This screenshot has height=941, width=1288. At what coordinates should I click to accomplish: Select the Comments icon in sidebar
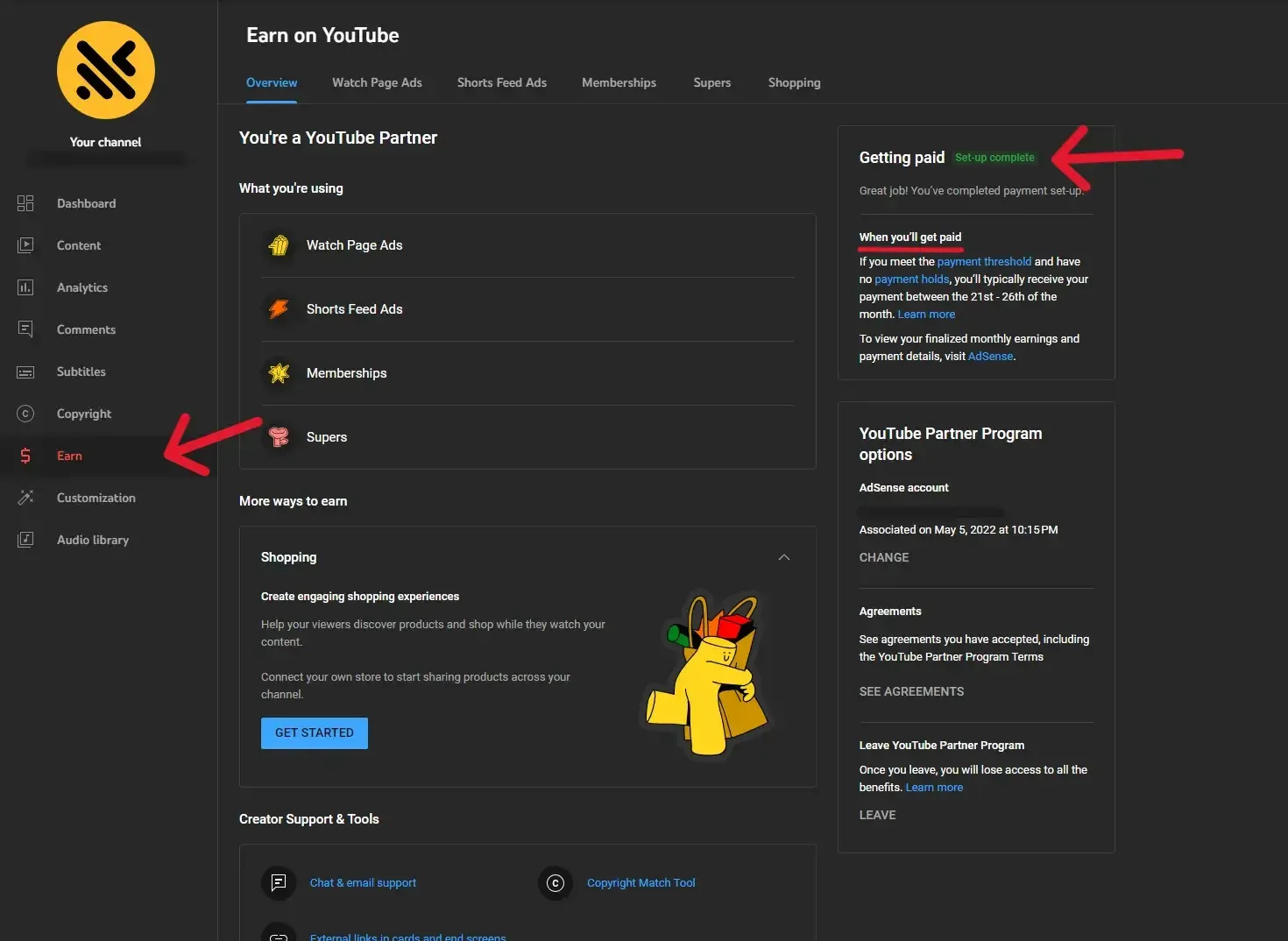(25, 329)
